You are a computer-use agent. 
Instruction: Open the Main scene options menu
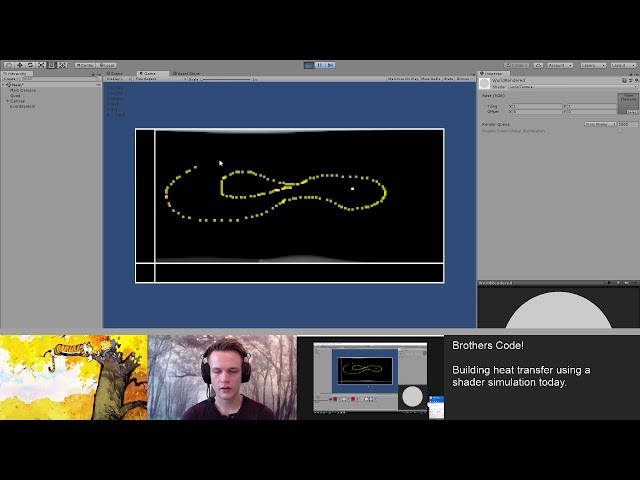click(98, 85)
